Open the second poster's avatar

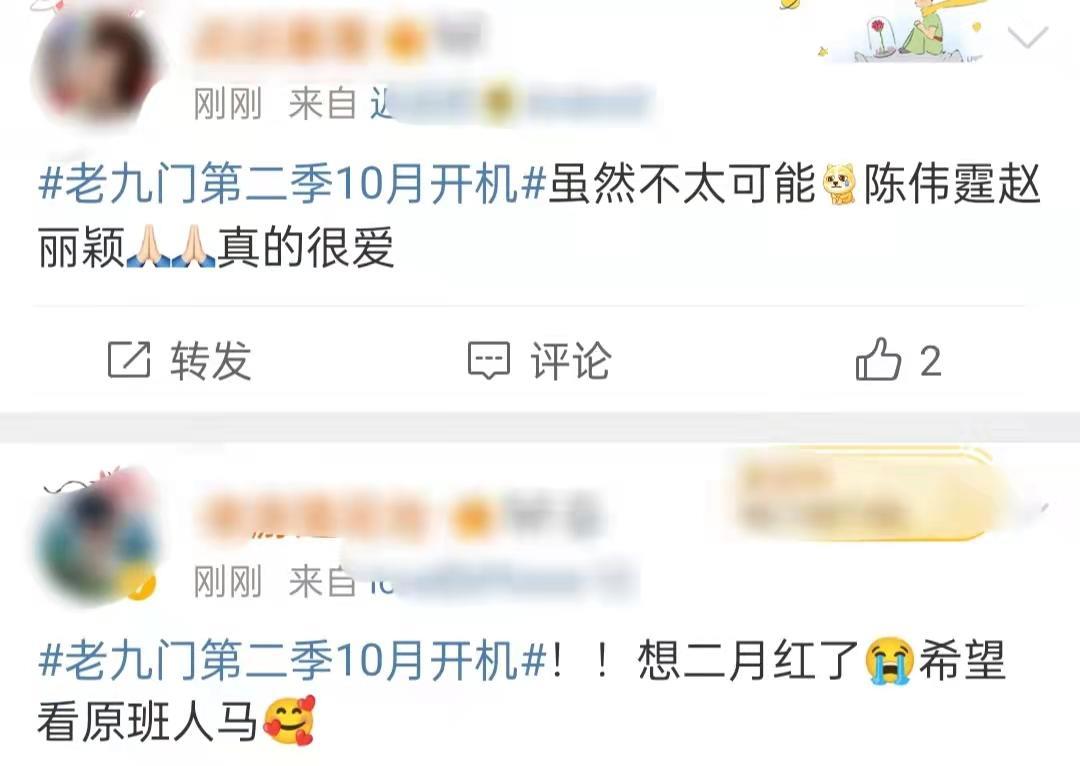pyautogui.click(x=96, y=542)
